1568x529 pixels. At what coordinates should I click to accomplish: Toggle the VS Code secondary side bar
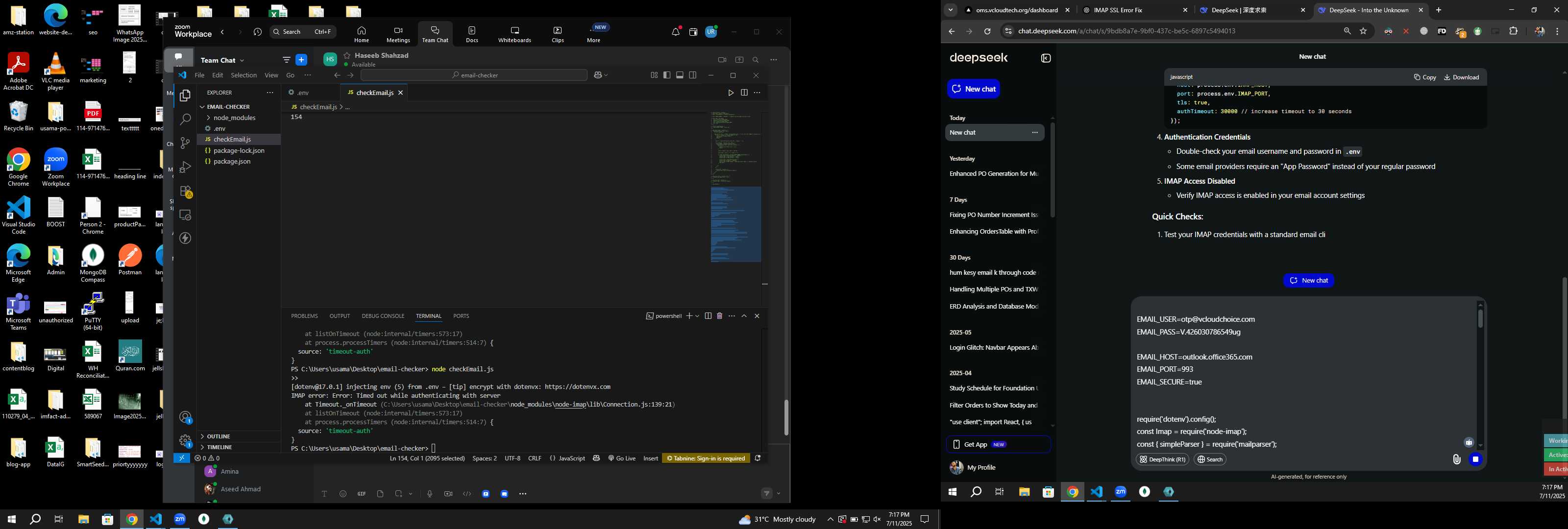(x=693, y=75)
